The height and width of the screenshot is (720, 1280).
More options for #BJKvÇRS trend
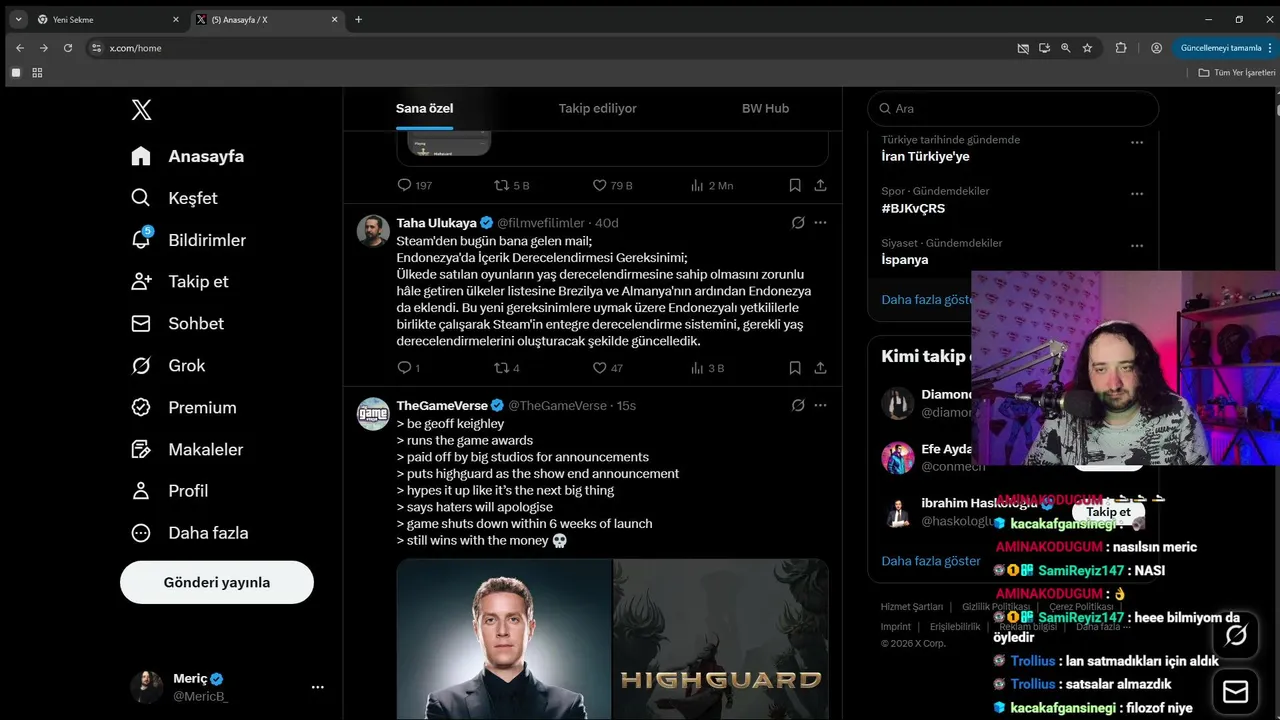click(1137, 194)
